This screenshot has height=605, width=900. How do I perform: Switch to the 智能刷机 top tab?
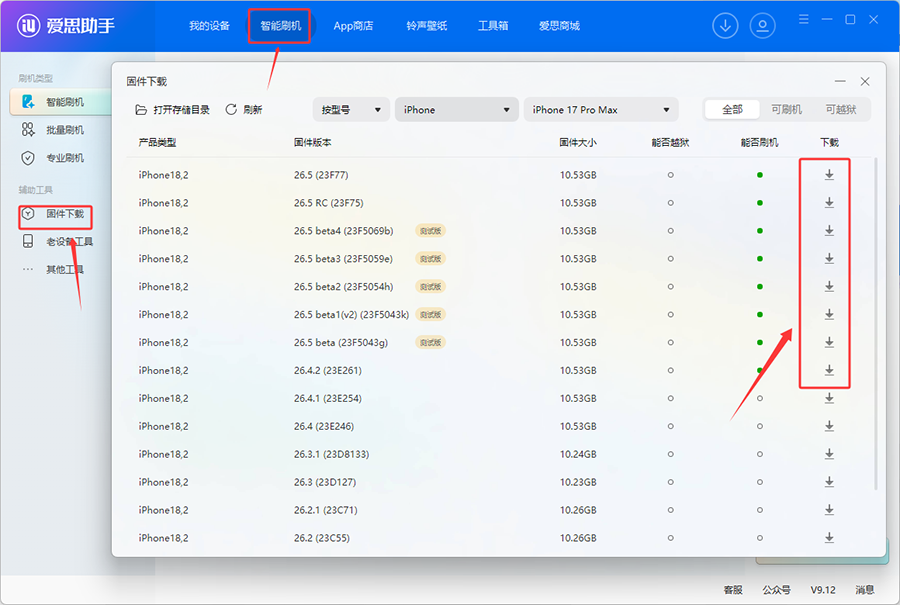[x=280, y=26]
